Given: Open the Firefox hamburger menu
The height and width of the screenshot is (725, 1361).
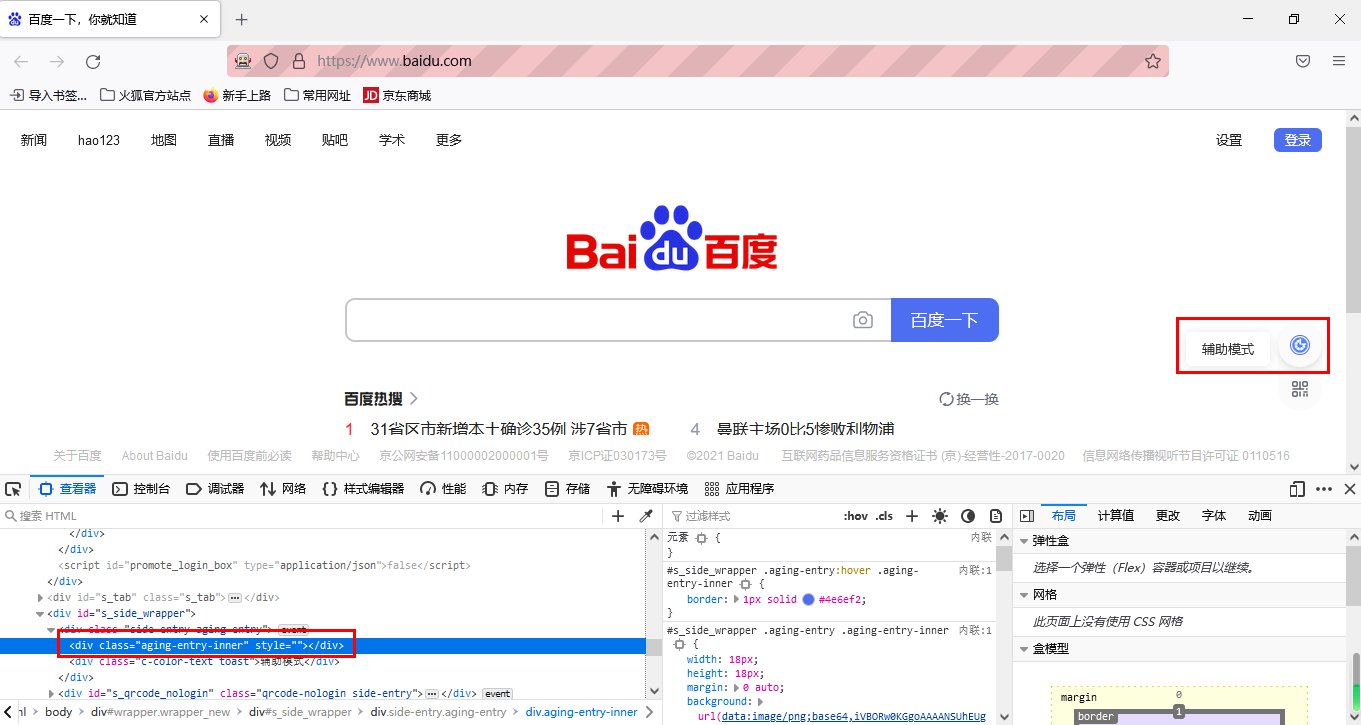Looking at the screenshot, I should click(x=1339, y=61).
